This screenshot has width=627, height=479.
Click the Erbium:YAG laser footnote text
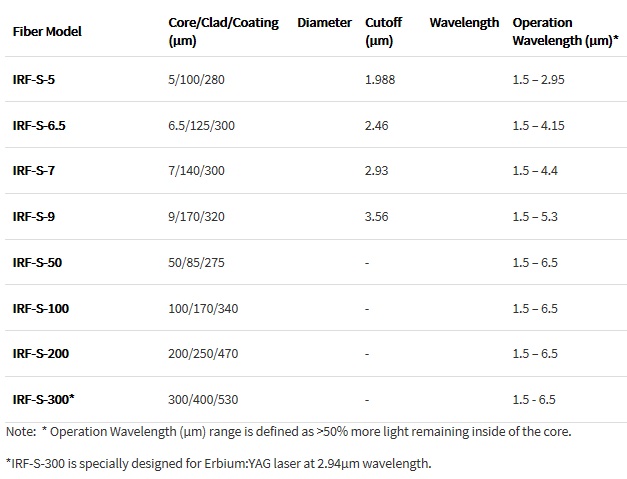point(219,464)
